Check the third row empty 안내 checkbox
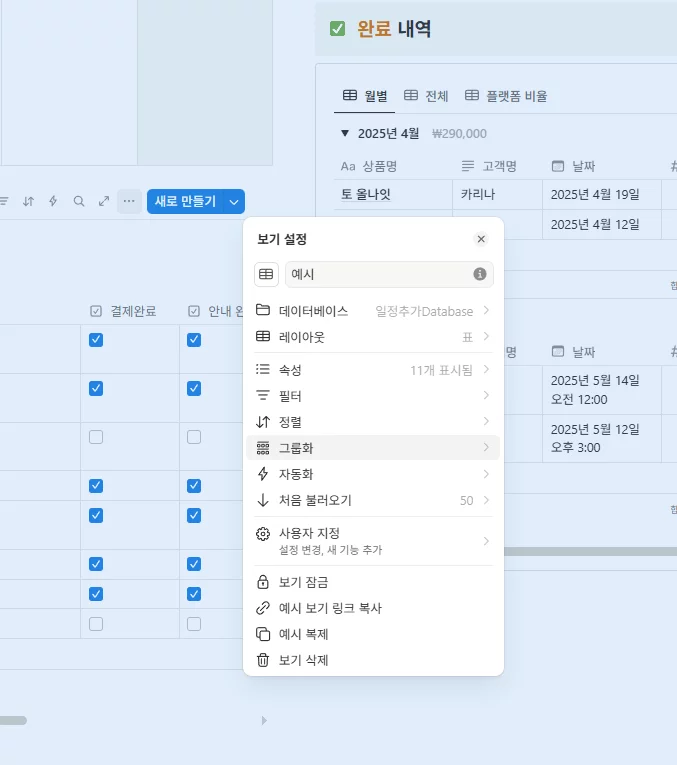The image size is (677, 765). [x=194, y=437]
